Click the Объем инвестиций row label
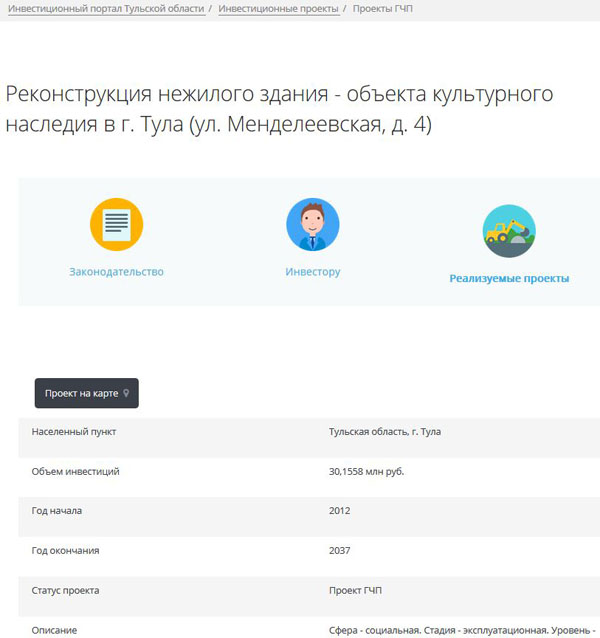The height and width of the screenshot is (638, 600). pyautogui.click(x=75, y=471)
